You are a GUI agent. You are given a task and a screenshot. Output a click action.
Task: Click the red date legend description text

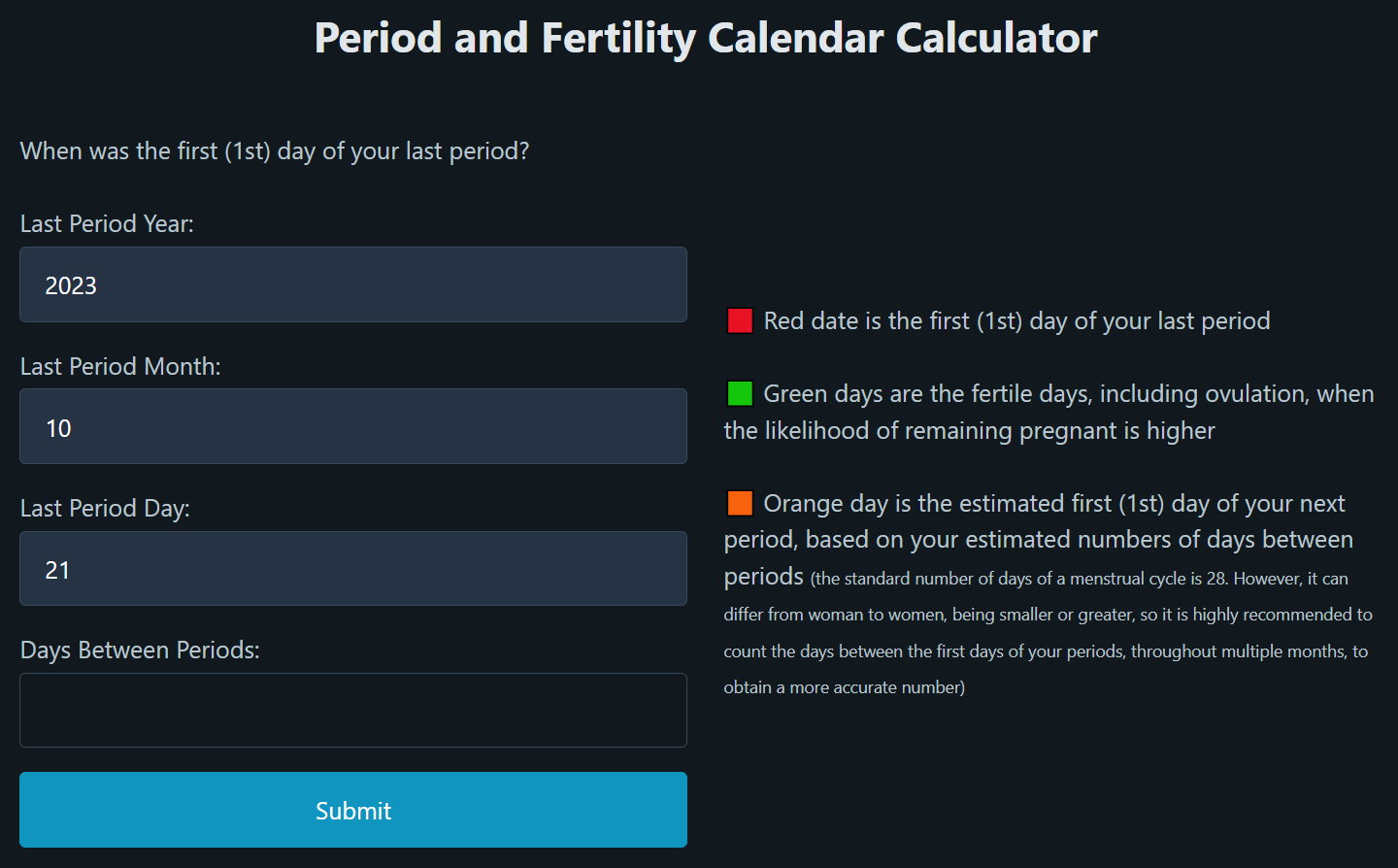(1016, 320)
